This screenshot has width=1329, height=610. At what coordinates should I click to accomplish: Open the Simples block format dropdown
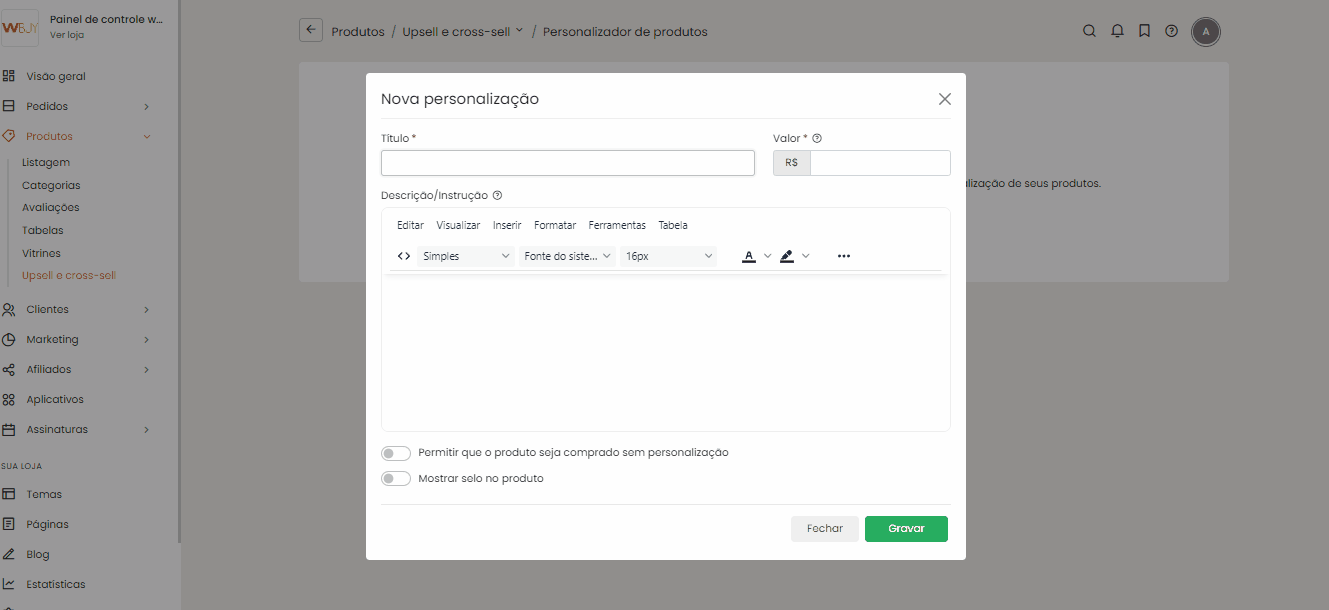point(466,256)
